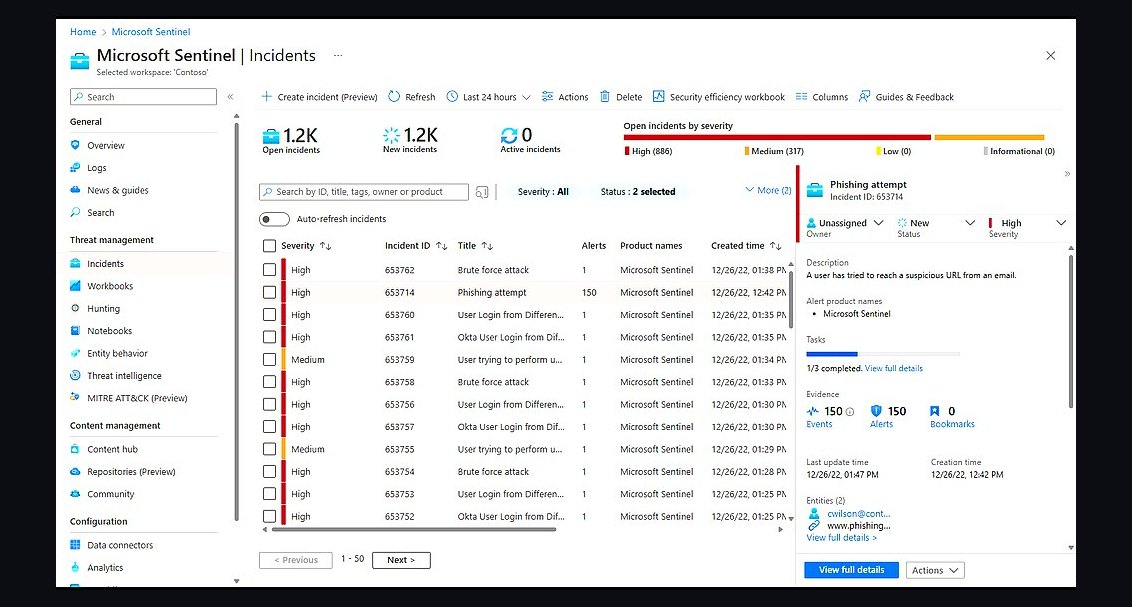Expand the More (2) filters
The width and height of the screenshot is (1132, 607).
[768, 191]
